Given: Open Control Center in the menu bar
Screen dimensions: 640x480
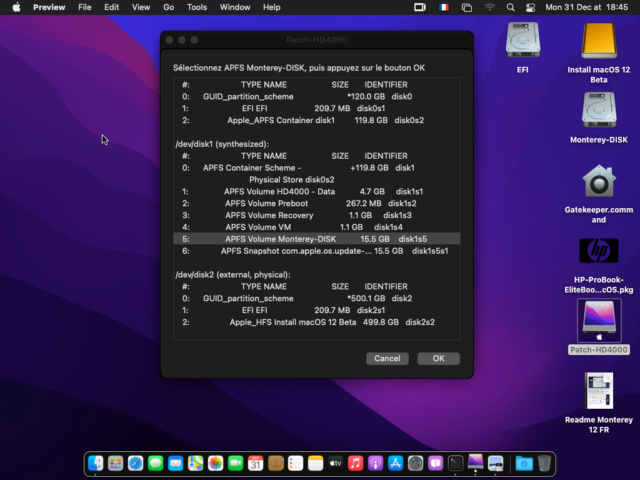Looking at the screenshot, I should (530, 7).
